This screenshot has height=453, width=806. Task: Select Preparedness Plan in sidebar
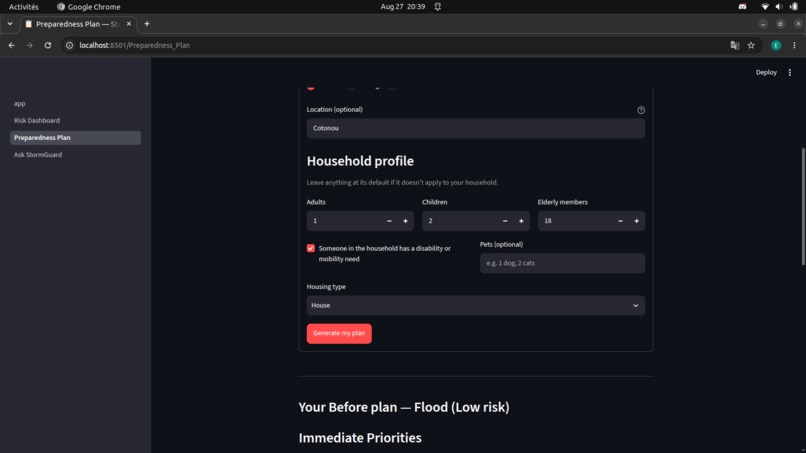pyautogui.click(x=75, y=137)
